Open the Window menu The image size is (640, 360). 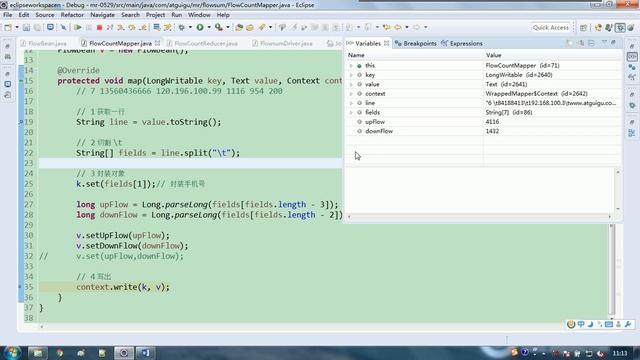199,15
